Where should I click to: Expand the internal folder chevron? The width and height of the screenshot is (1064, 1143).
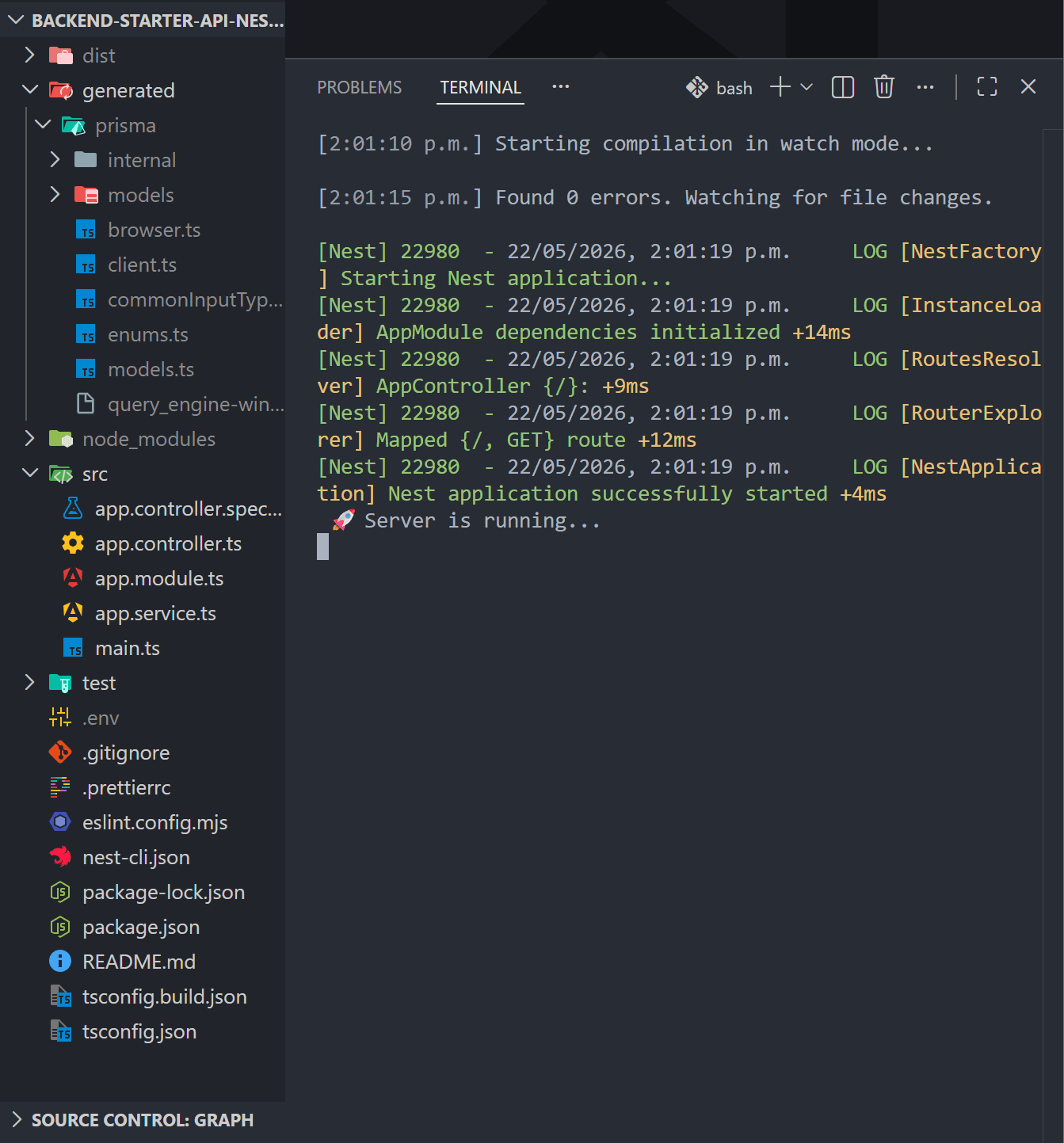click(55, 159)
